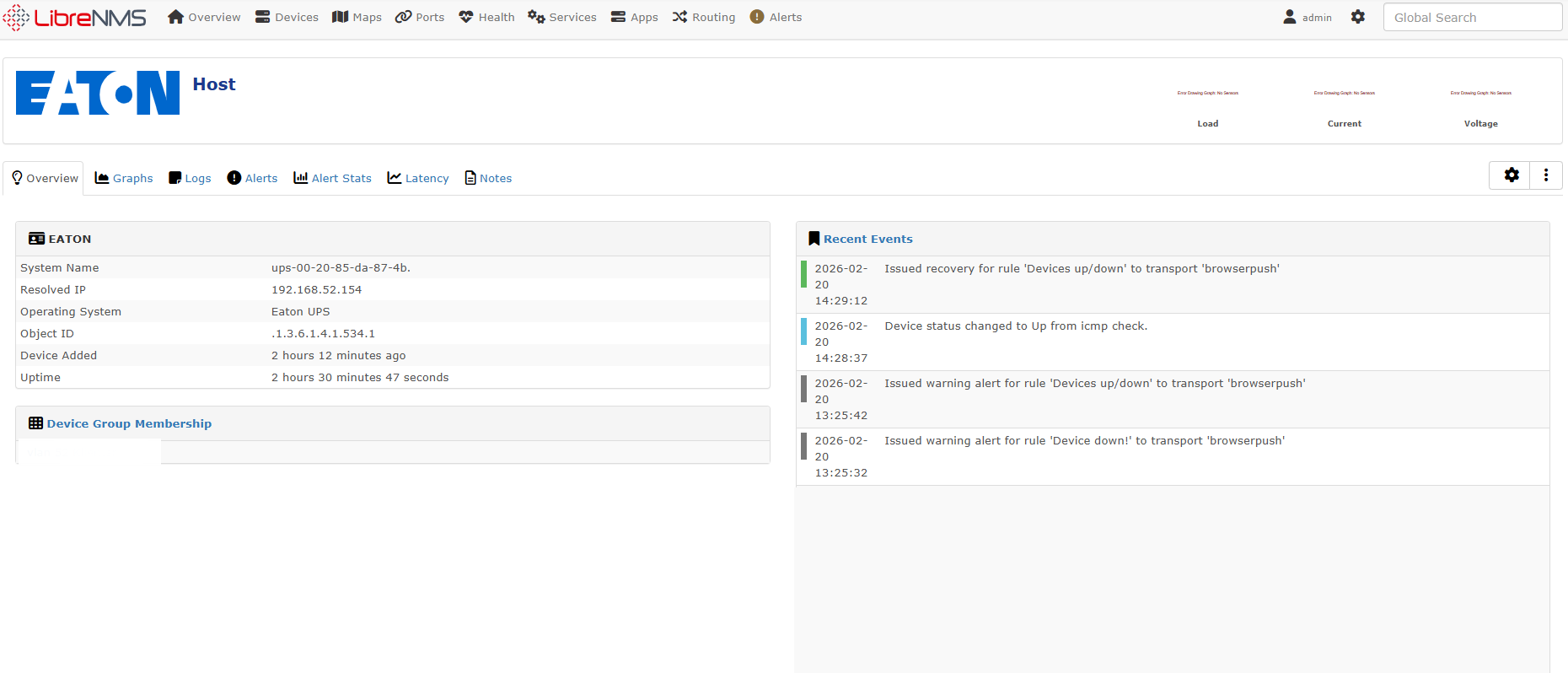Click the EATON panel ID card icon
1568x673 pixels.
(36, 239)
